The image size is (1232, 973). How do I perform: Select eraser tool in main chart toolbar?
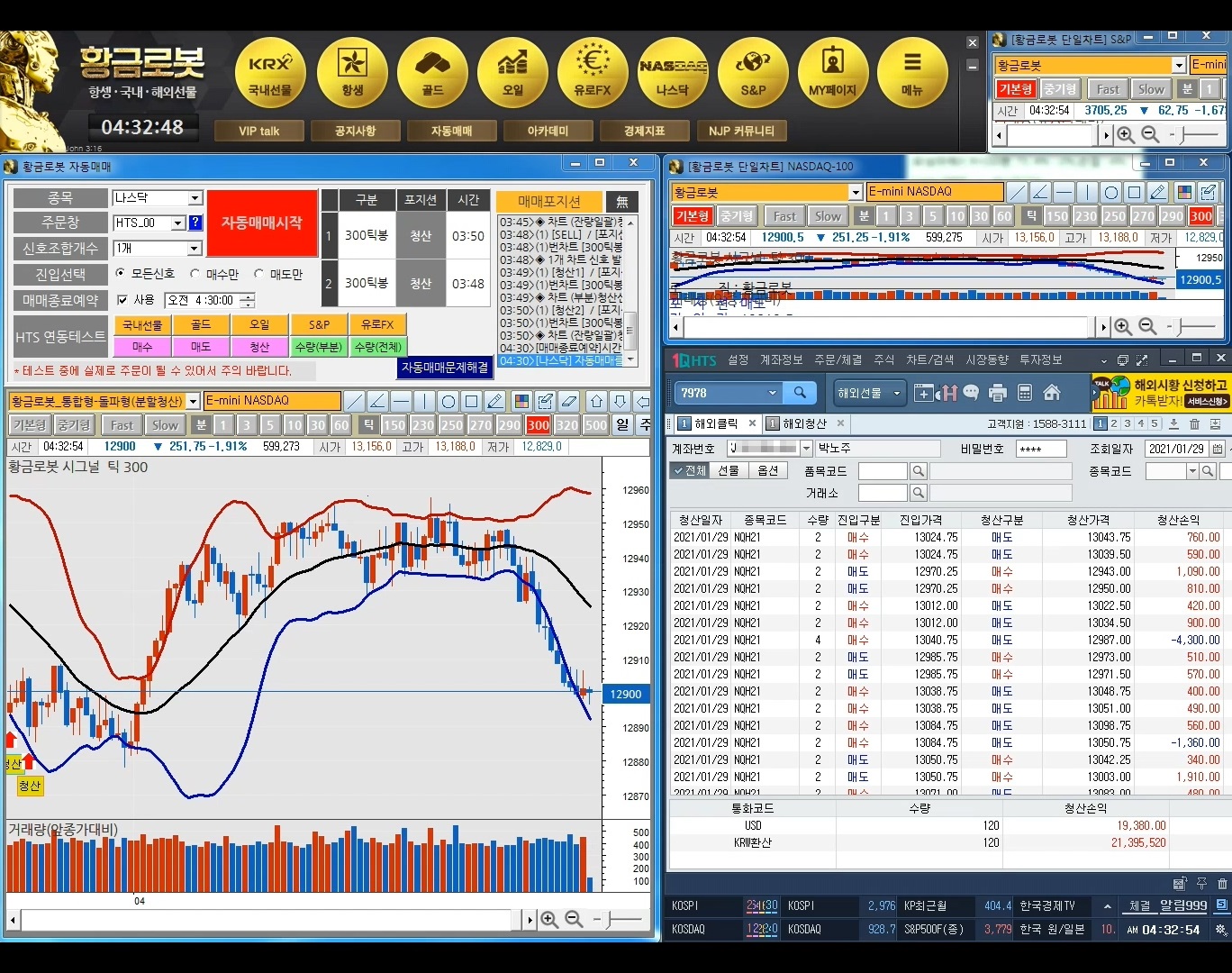569,401
